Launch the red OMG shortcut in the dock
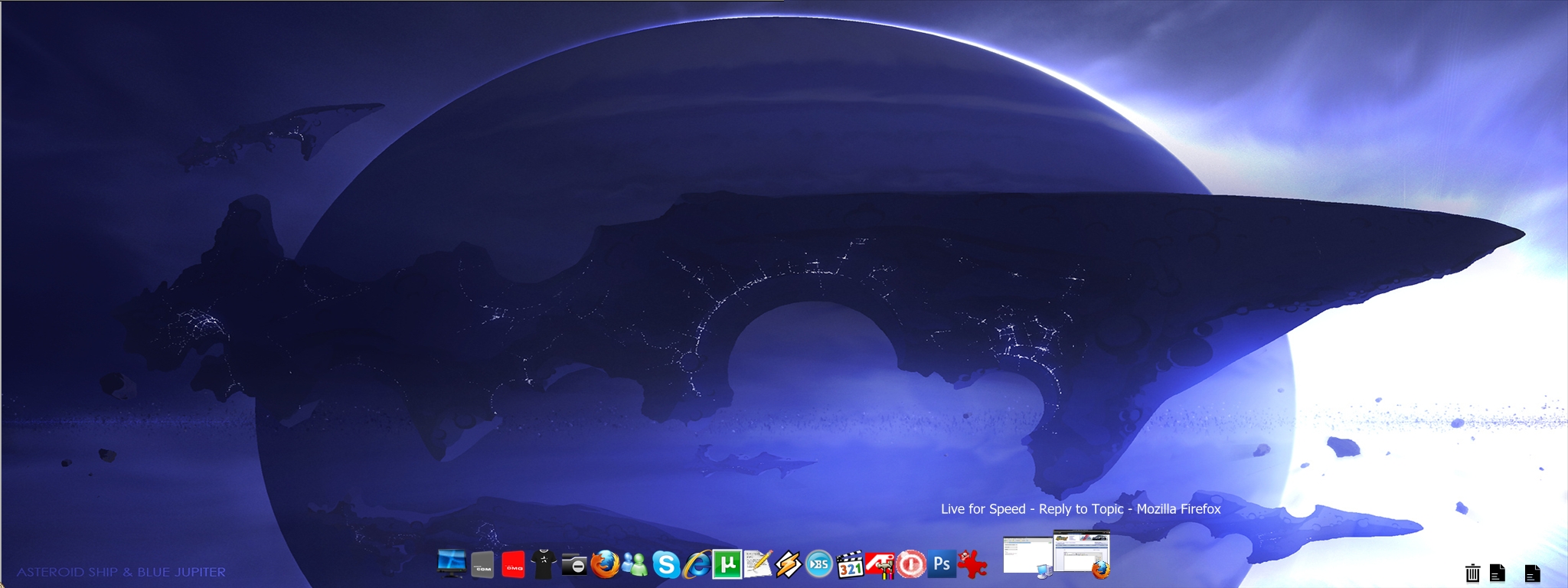Viewport: 1568px width, 588px height. coord(513,565)
